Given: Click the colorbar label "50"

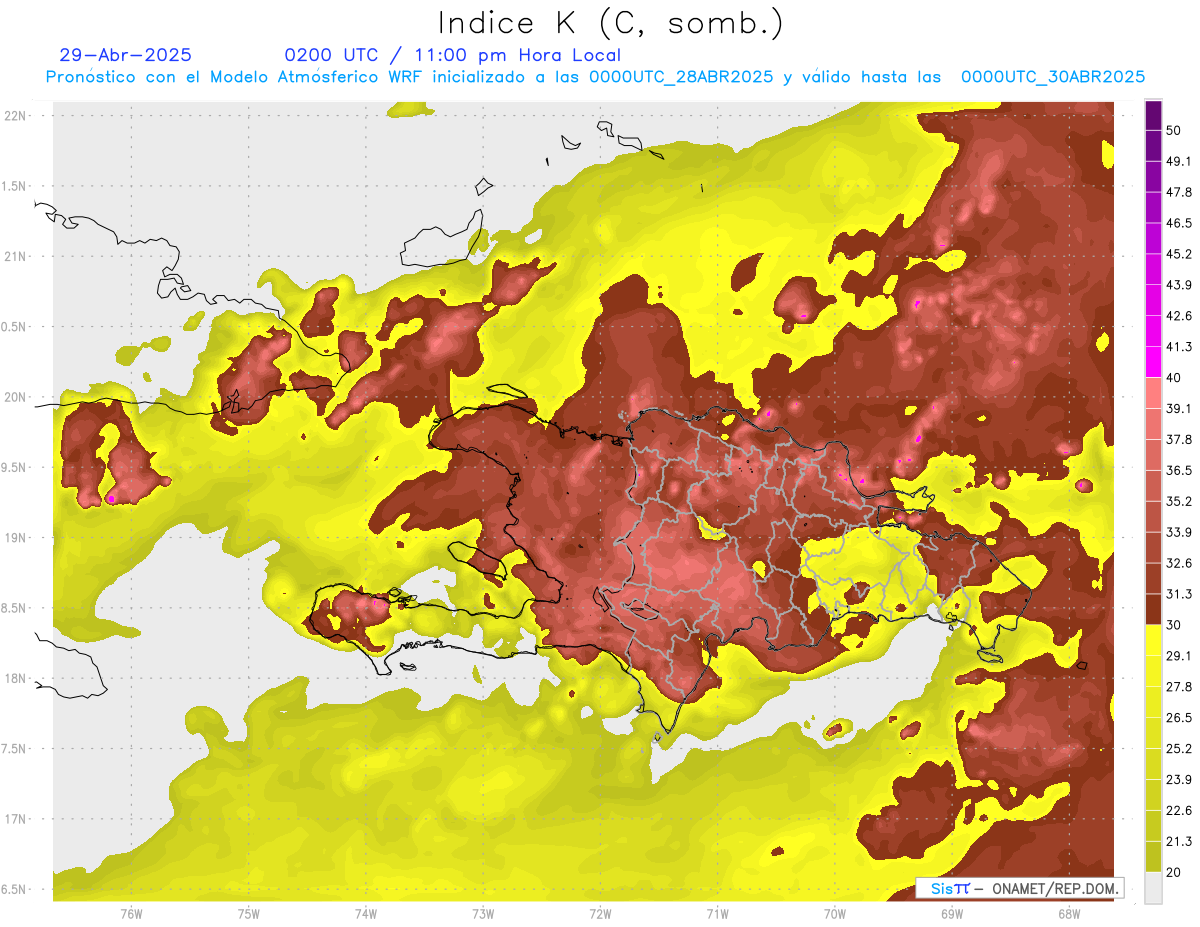Looking at the screenshot, I should [x=1175, y=130].
